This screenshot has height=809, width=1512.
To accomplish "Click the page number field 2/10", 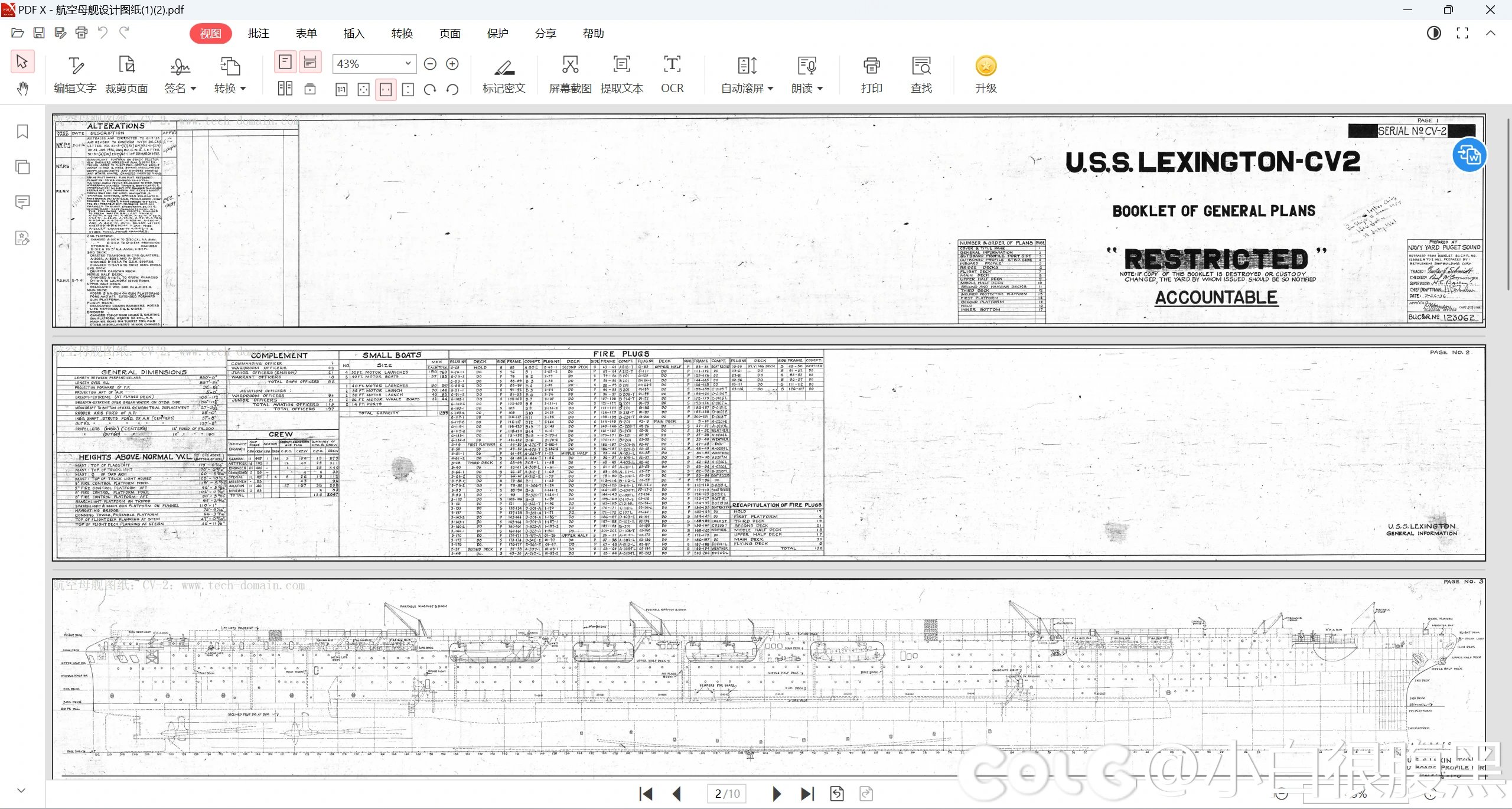I will (x=727, y=794).
